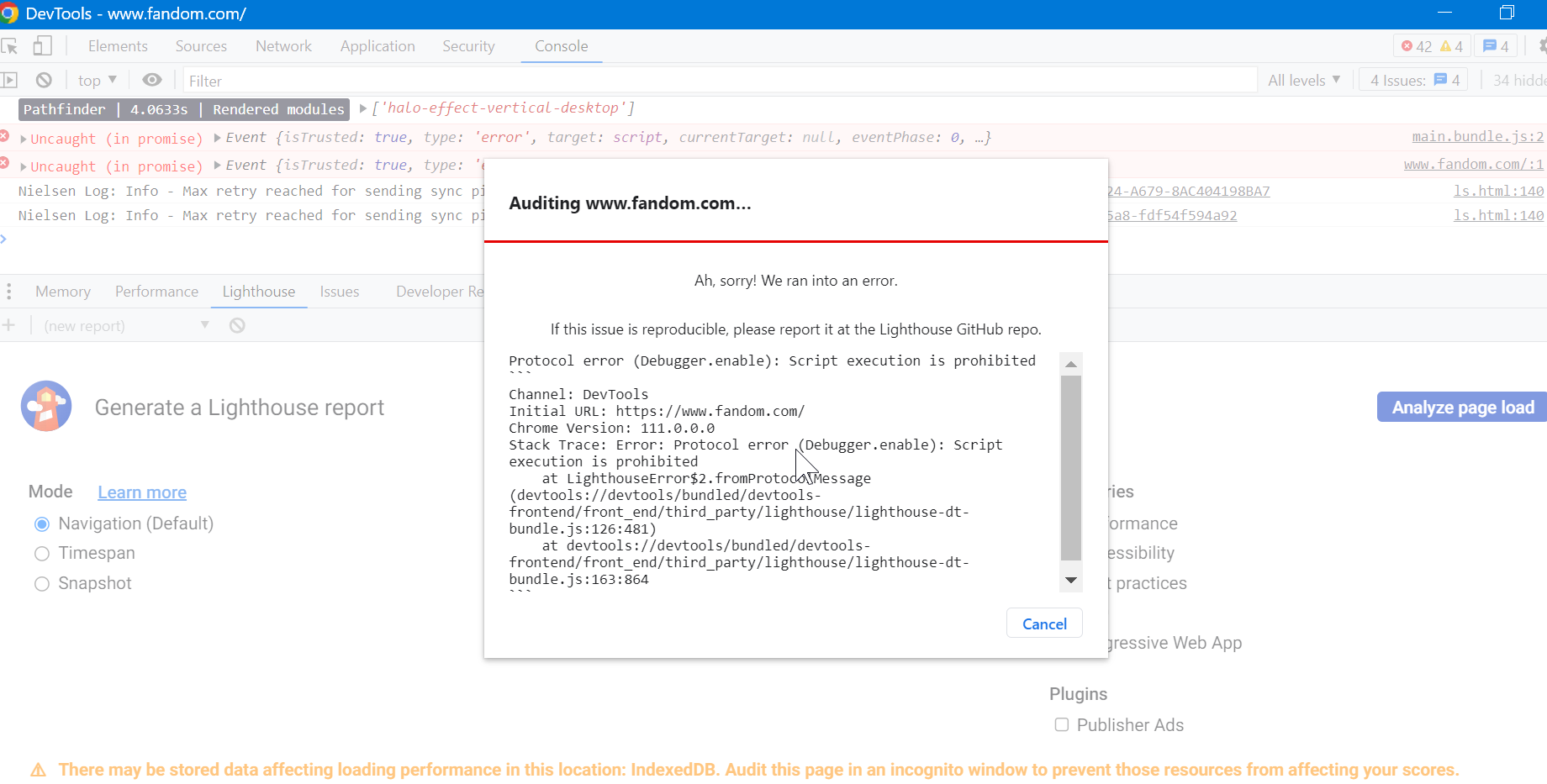1547x784 pixels.
Task: Clear the console messages
Action: point(43,79)
